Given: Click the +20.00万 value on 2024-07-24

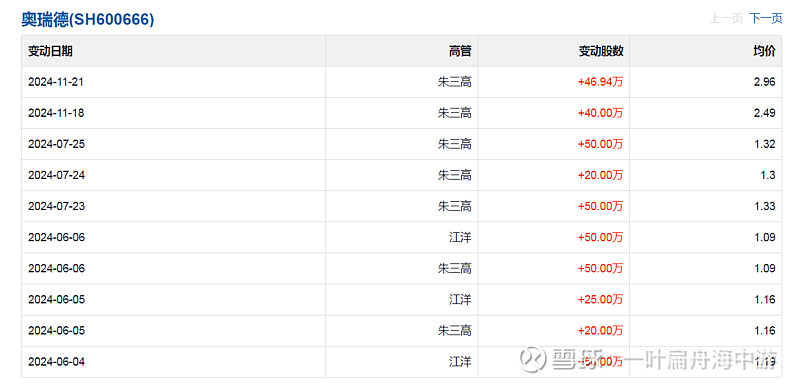Looking at the screenshot, I should tap(600, 175).
